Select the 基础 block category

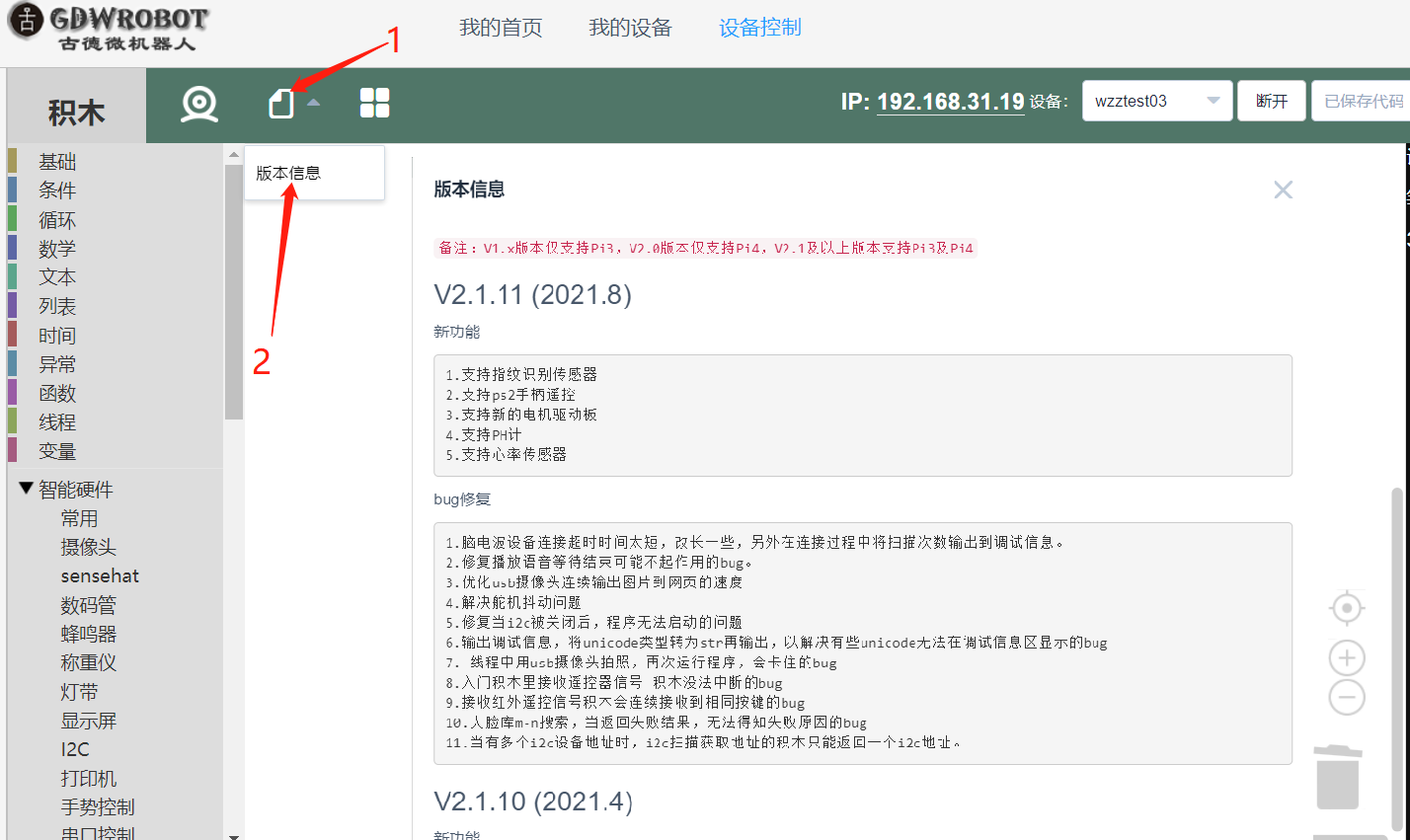57,162
